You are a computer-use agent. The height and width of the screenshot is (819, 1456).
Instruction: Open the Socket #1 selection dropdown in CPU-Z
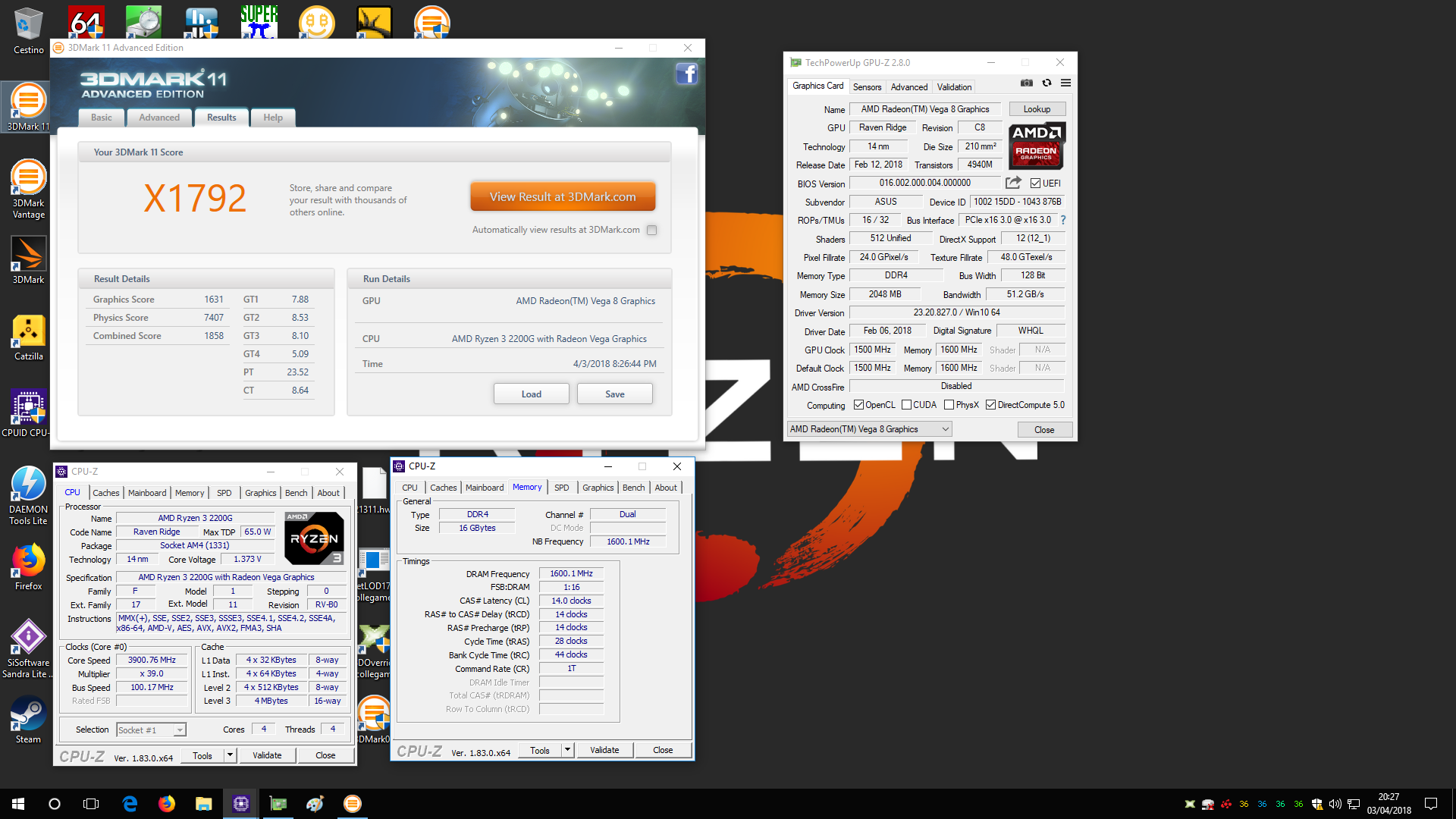pos(151,730)
